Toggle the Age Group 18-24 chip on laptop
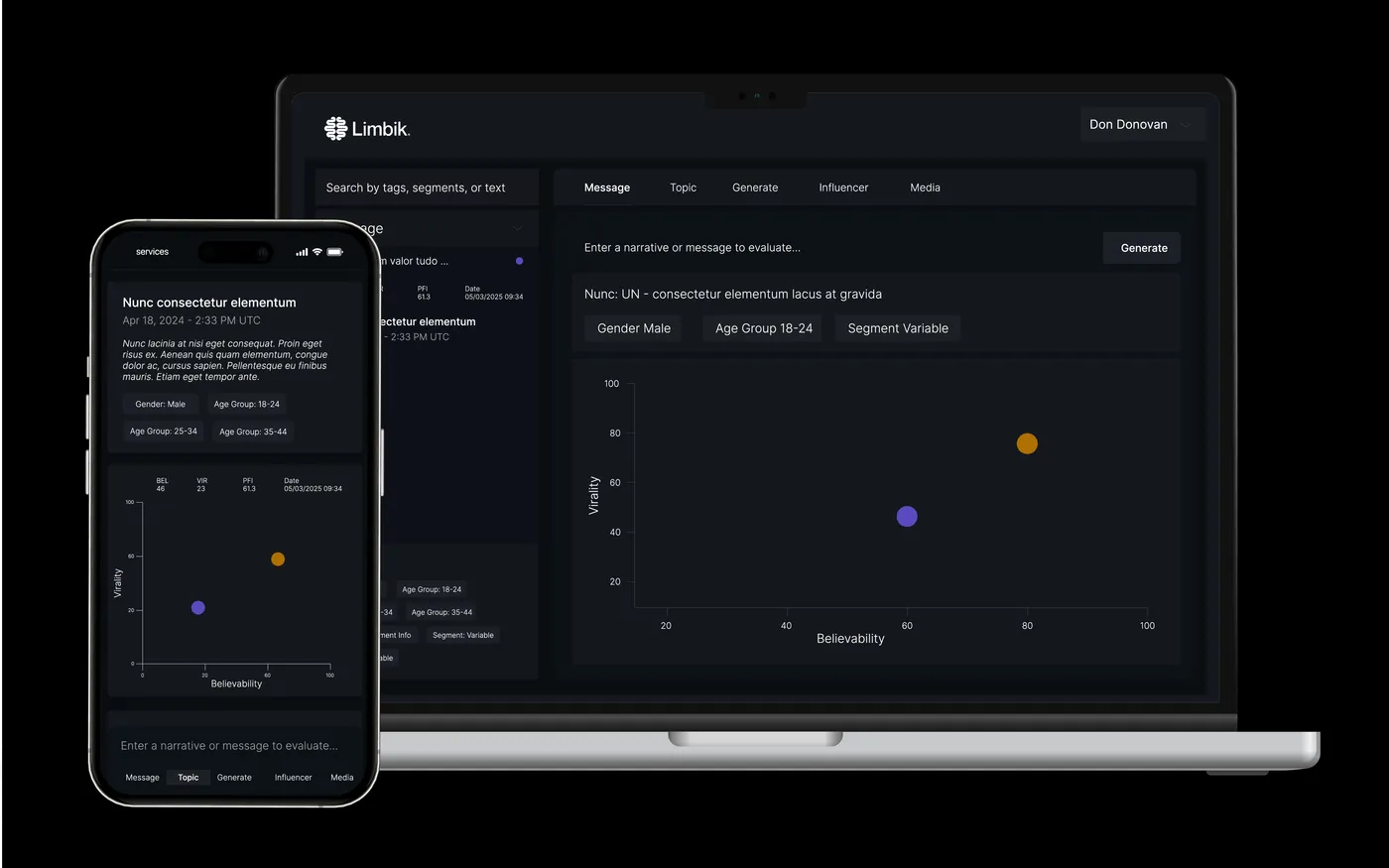The height and width of the screenshot is (868, 1389). [763, 328]
